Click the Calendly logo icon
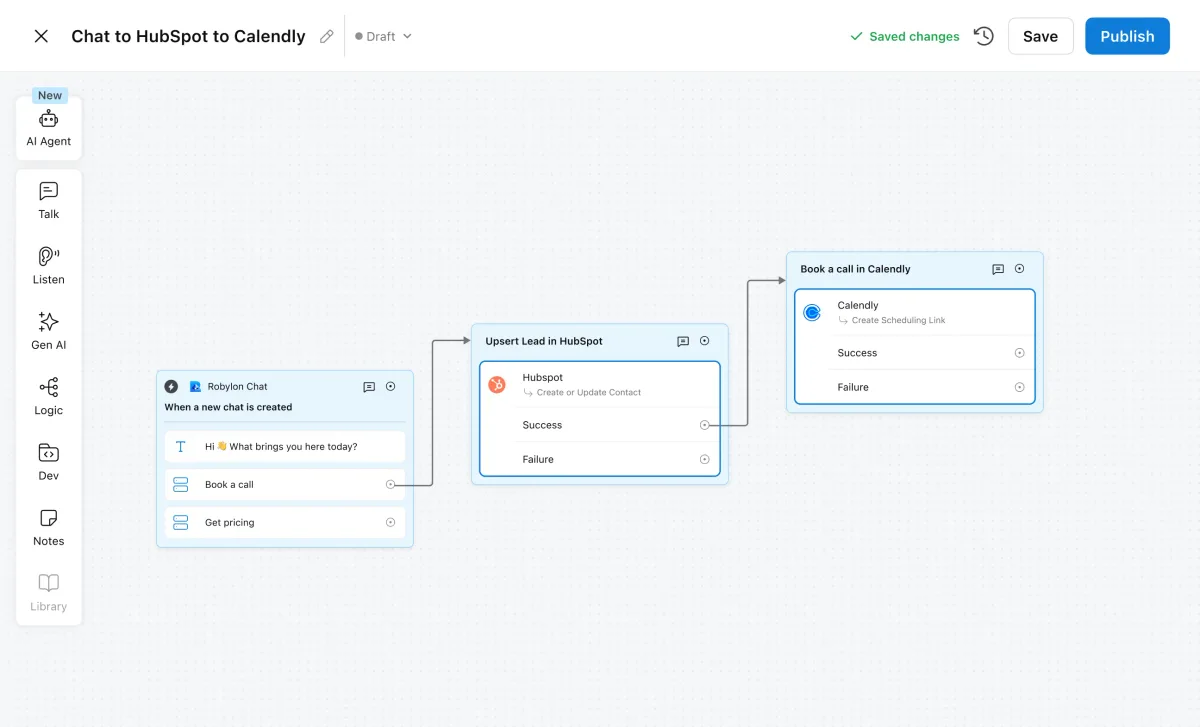 (813, 312)
